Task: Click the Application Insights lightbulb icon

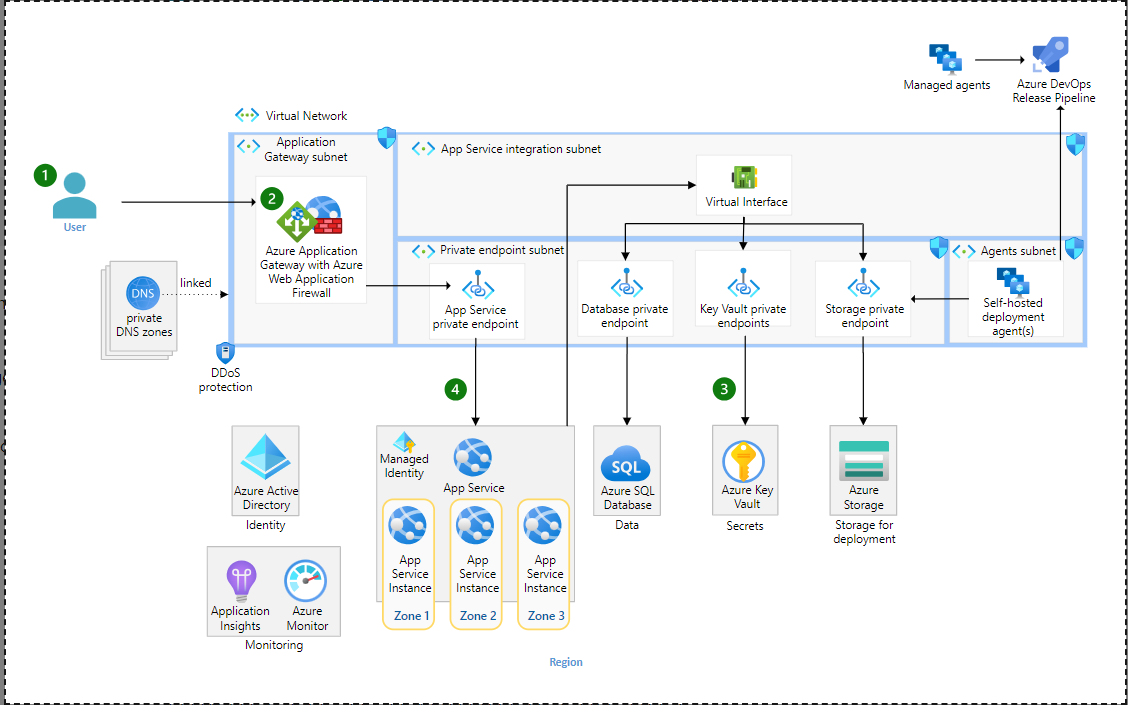Action: point(241,581)
